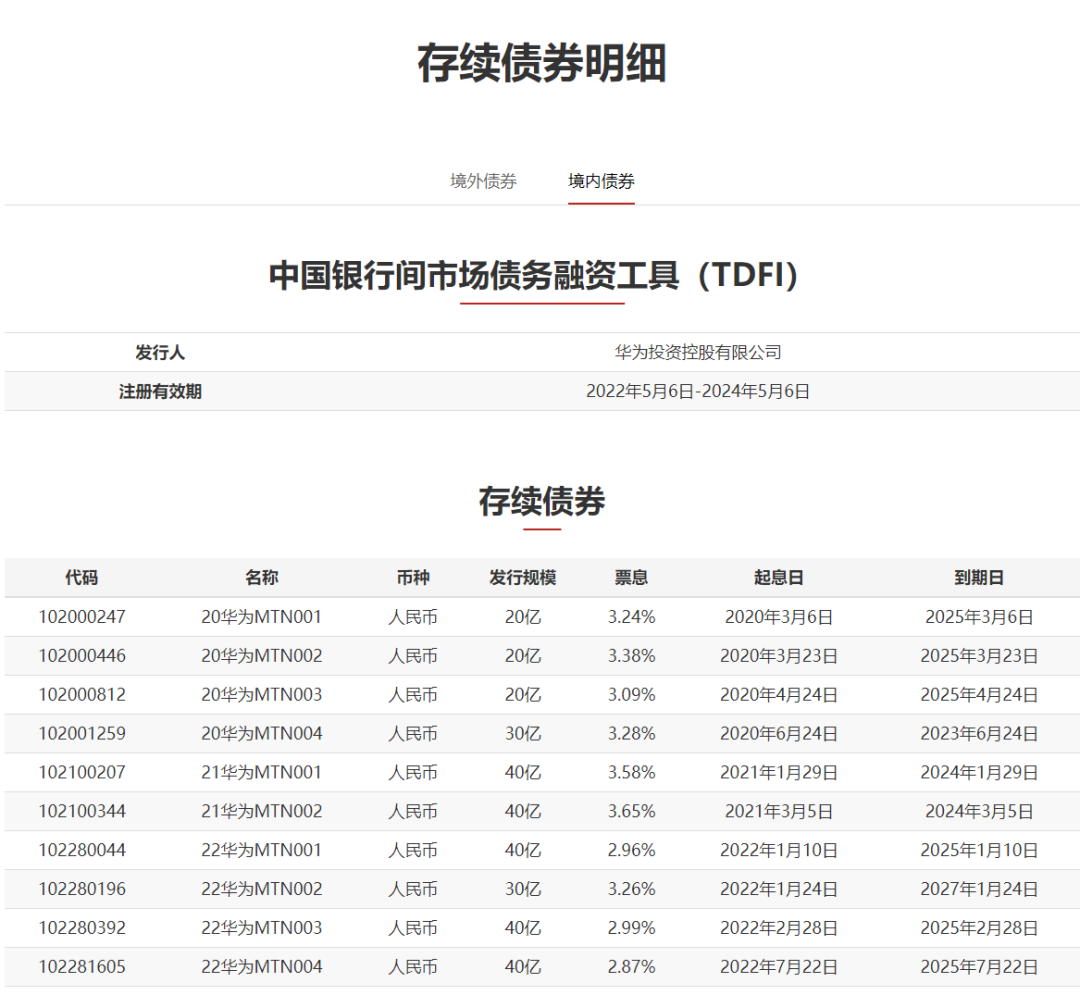Click the 发行人 label
The height and width of the screenshot is (995, 1080).
(x=160, y=353)
